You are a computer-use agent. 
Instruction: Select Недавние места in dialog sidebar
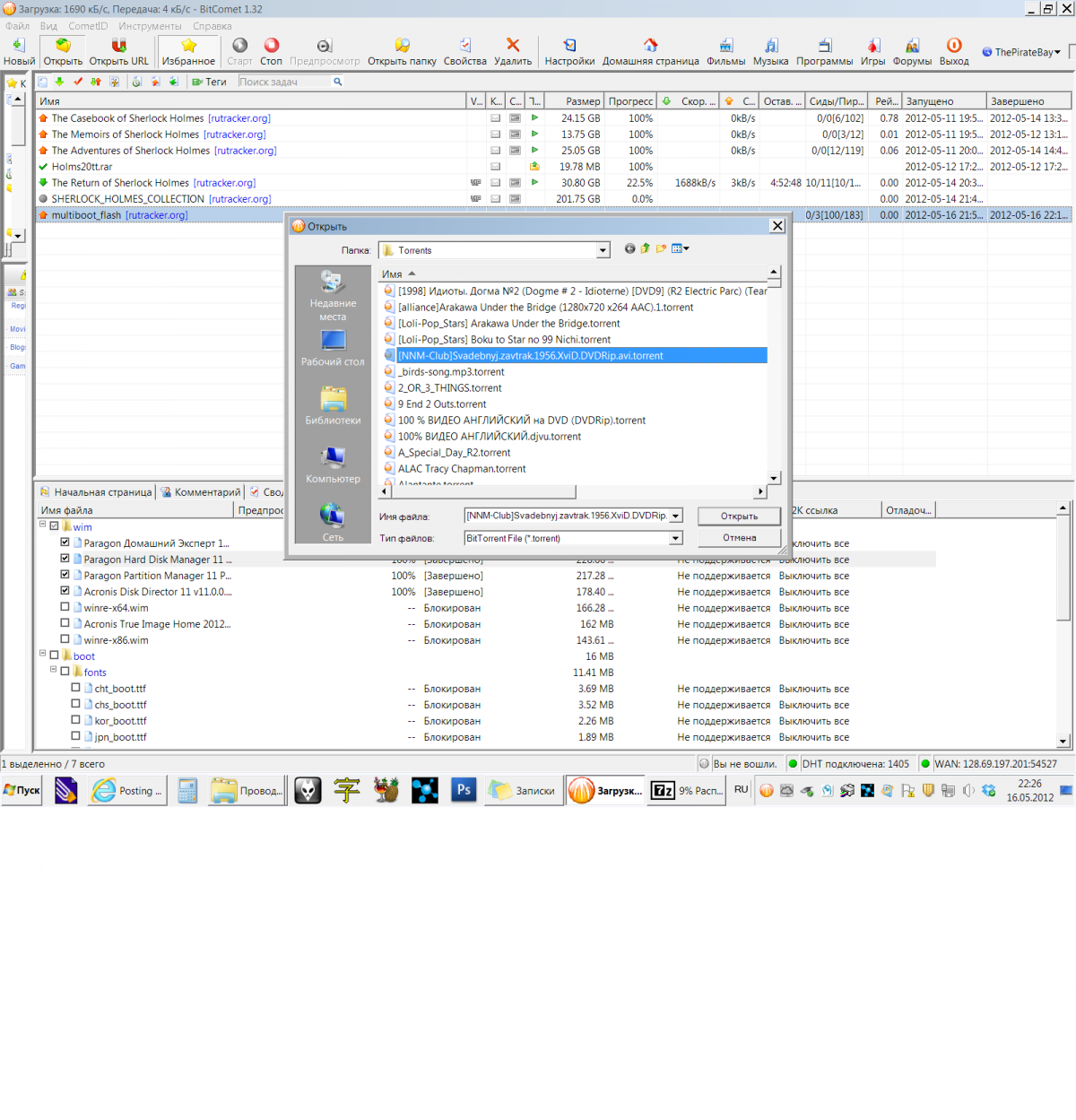coord(333,296)
